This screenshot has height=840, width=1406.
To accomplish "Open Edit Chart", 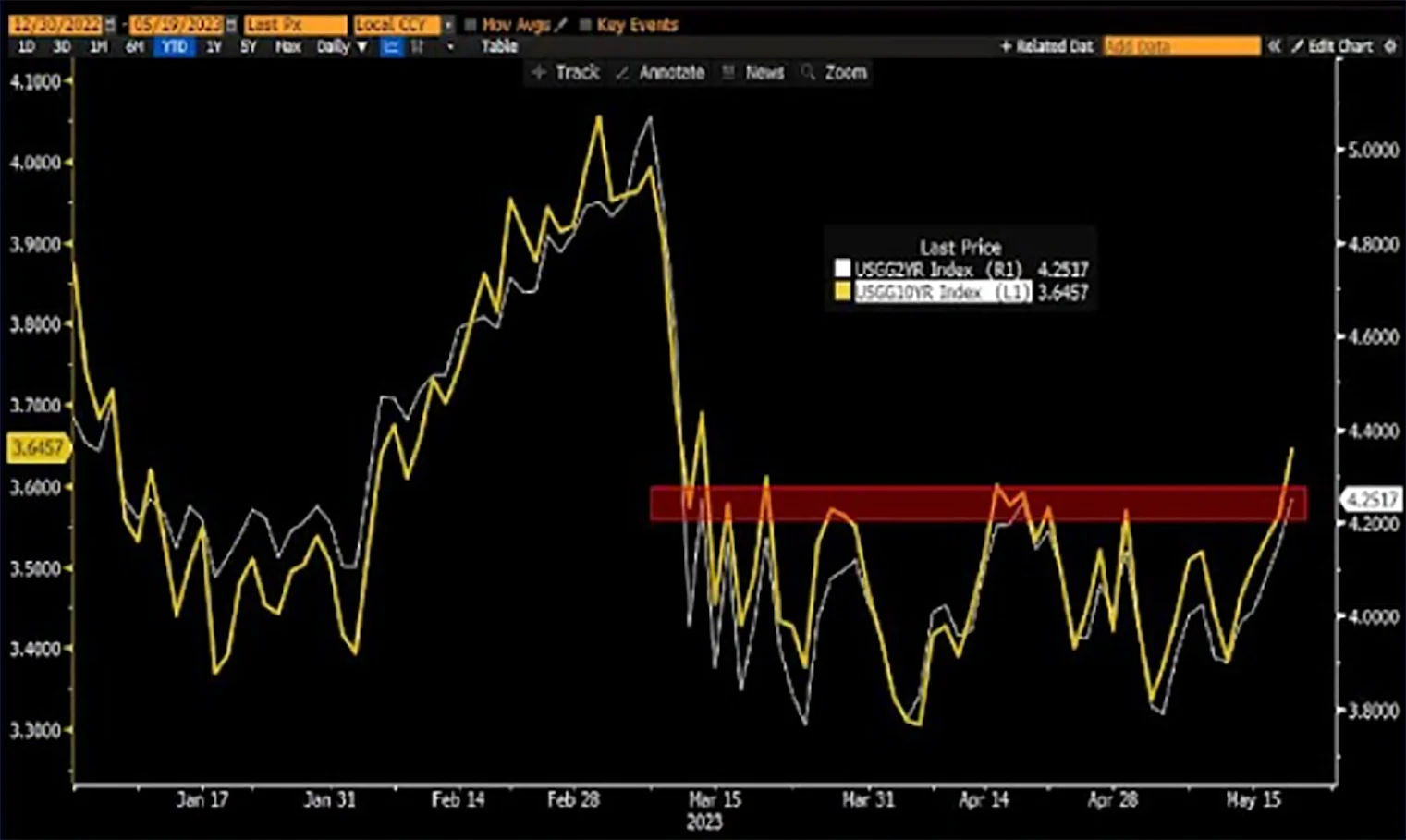I will tap(1332, 45).
